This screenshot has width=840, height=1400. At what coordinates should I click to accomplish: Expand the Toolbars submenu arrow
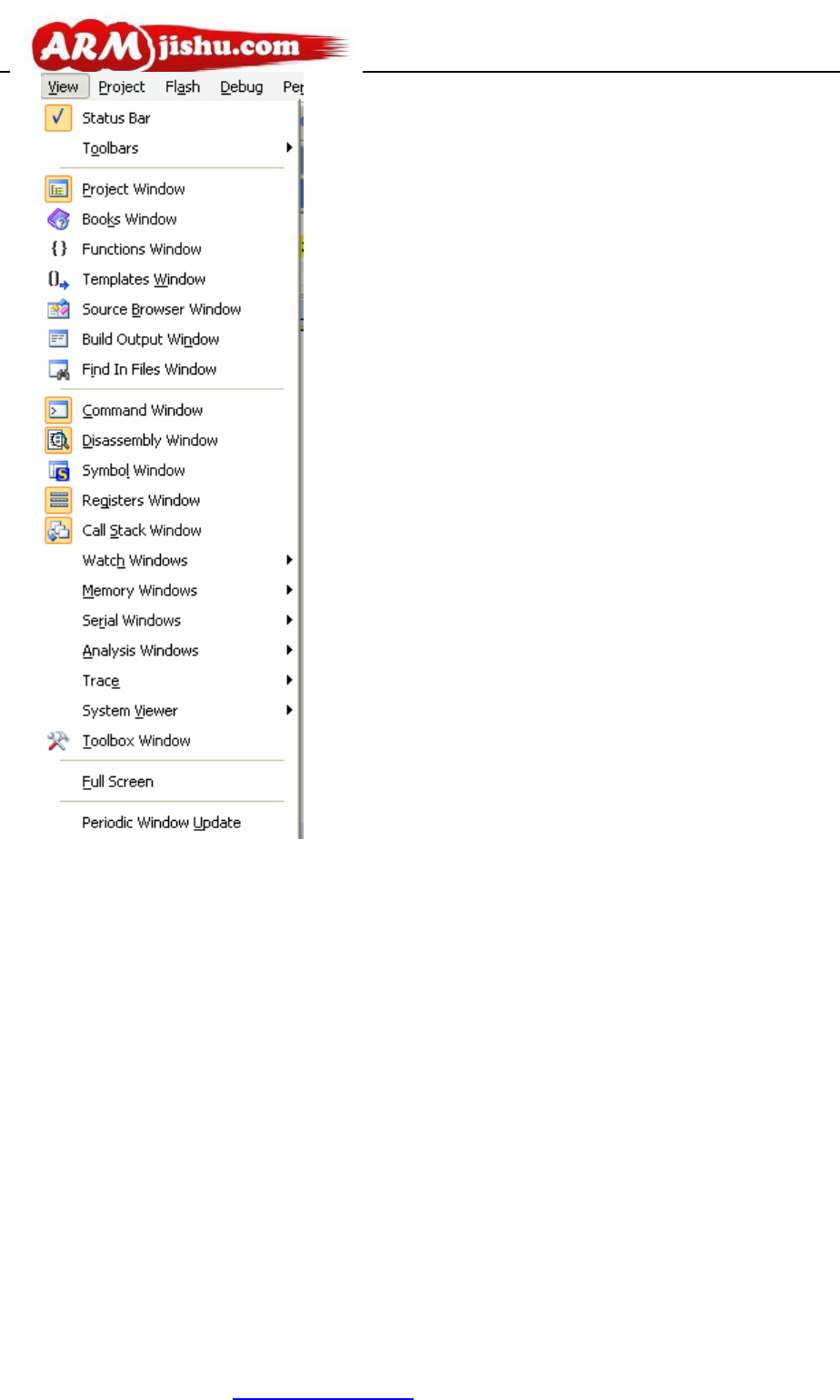[x=289, y=147]
